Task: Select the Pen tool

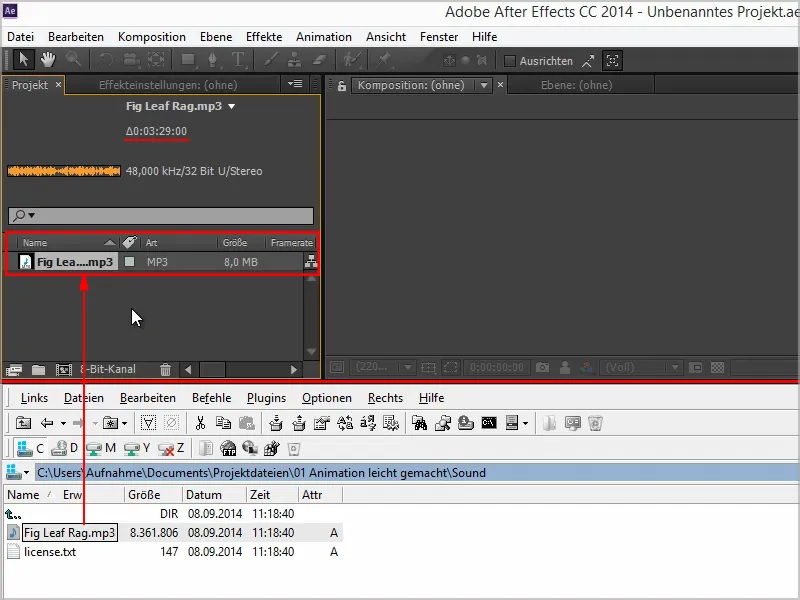Action: coord(213,60)
